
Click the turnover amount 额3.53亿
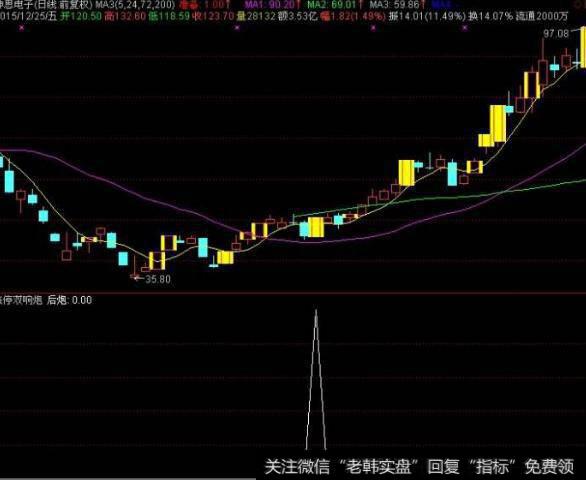[x=297, y=16]
